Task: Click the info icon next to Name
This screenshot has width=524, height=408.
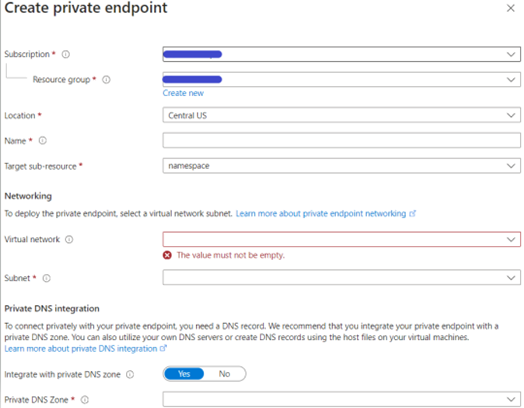Action: point(42,141)
